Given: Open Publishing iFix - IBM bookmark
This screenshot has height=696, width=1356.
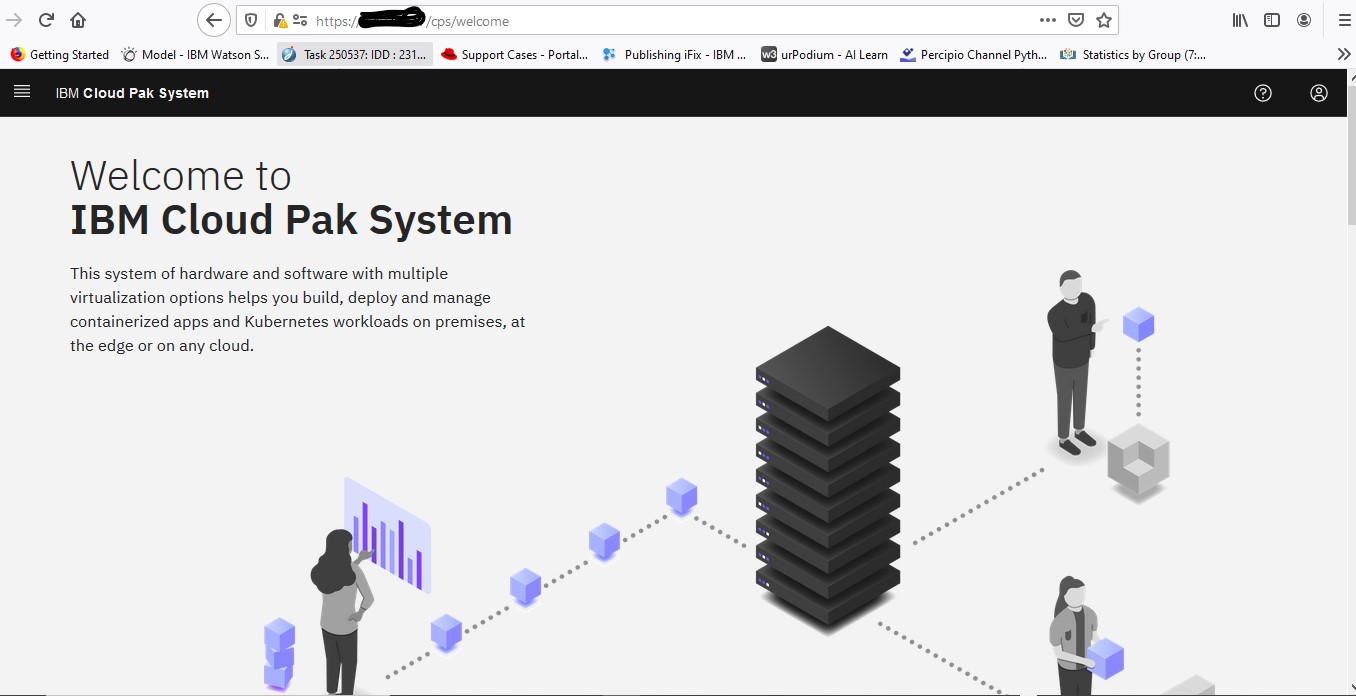Looking at the screenshot, I should (x=675, y=55).
